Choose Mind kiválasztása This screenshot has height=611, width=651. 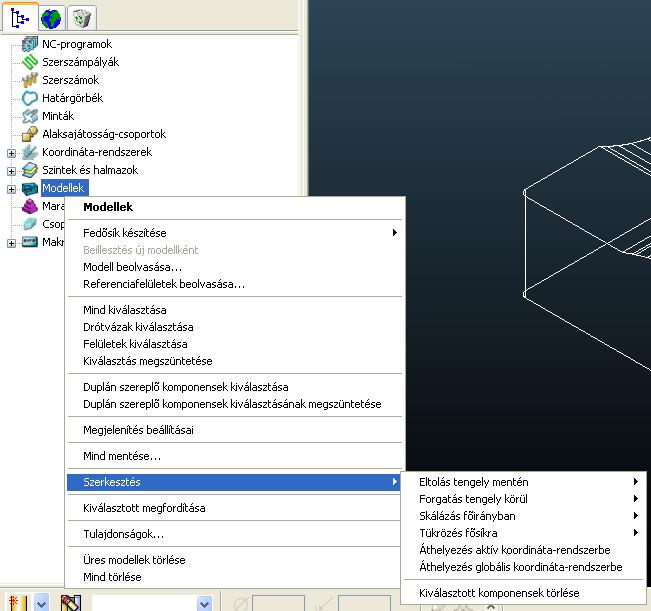point(235,310)
